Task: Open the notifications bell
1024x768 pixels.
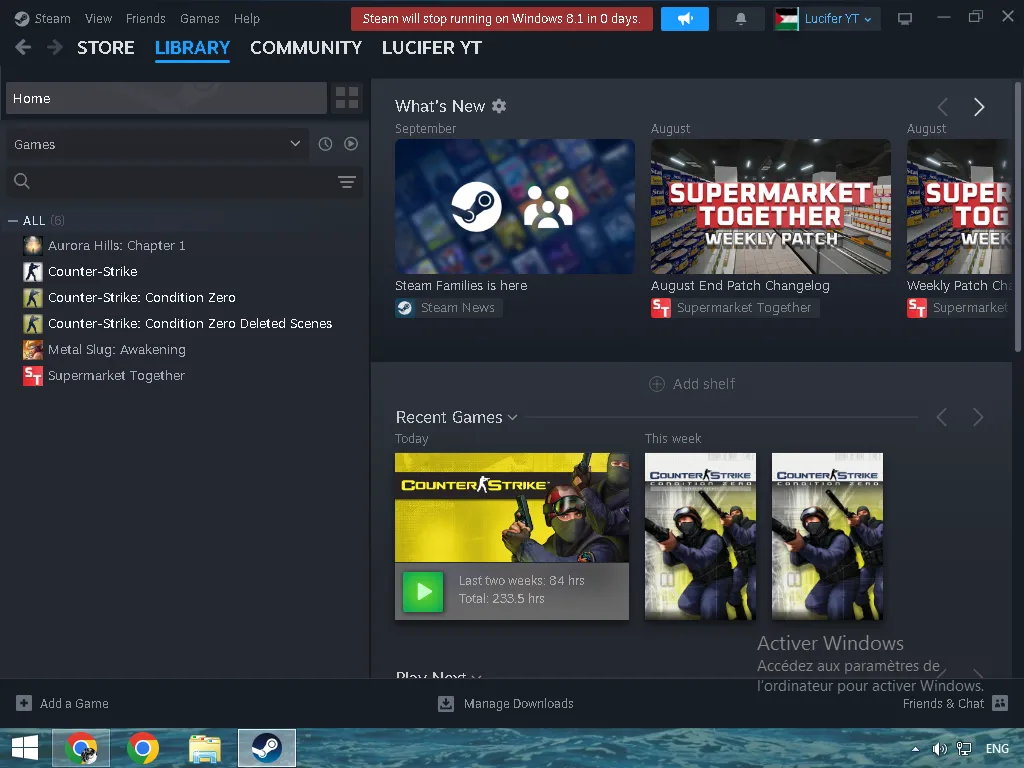Action: 741,19
